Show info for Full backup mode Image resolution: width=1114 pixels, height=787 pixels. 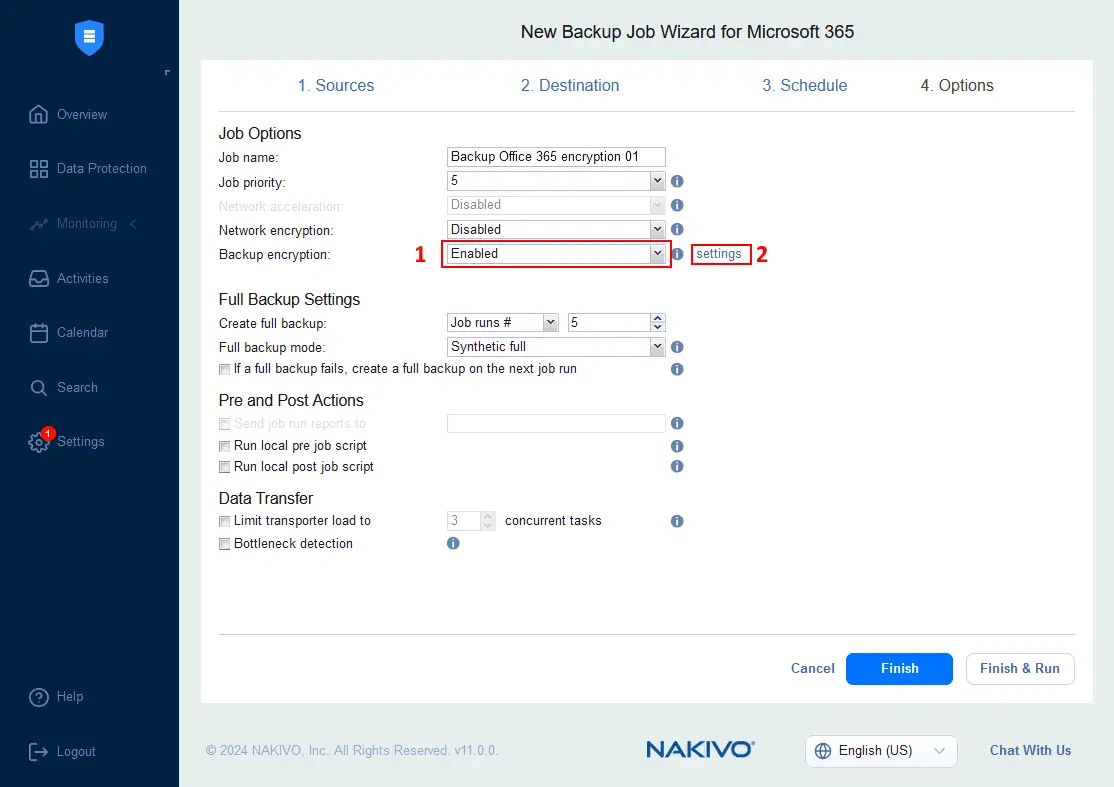pos(677,347)
